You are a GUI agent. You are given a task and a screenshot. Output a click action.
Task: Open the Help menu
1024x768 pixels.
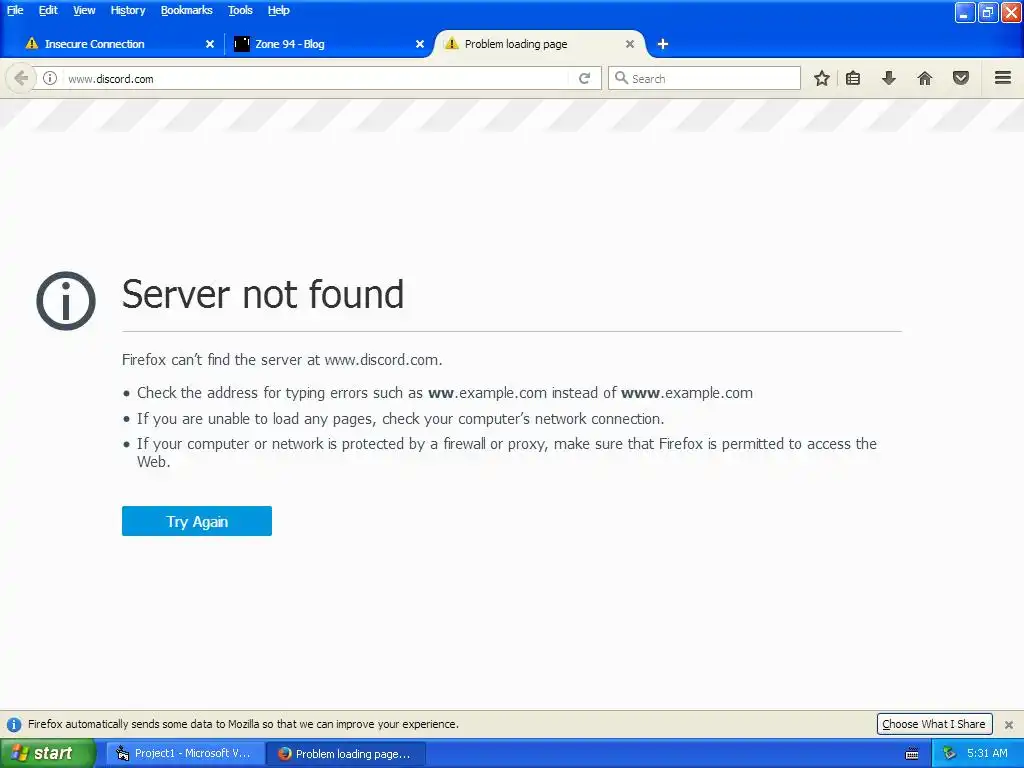coord(278,10)
